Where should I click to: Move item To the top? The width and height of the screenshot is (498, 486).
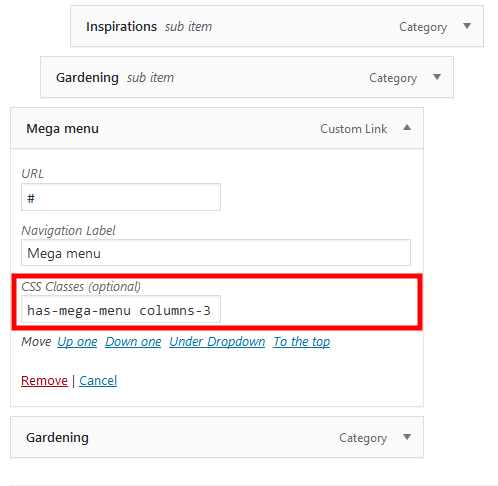pos(302,342)
